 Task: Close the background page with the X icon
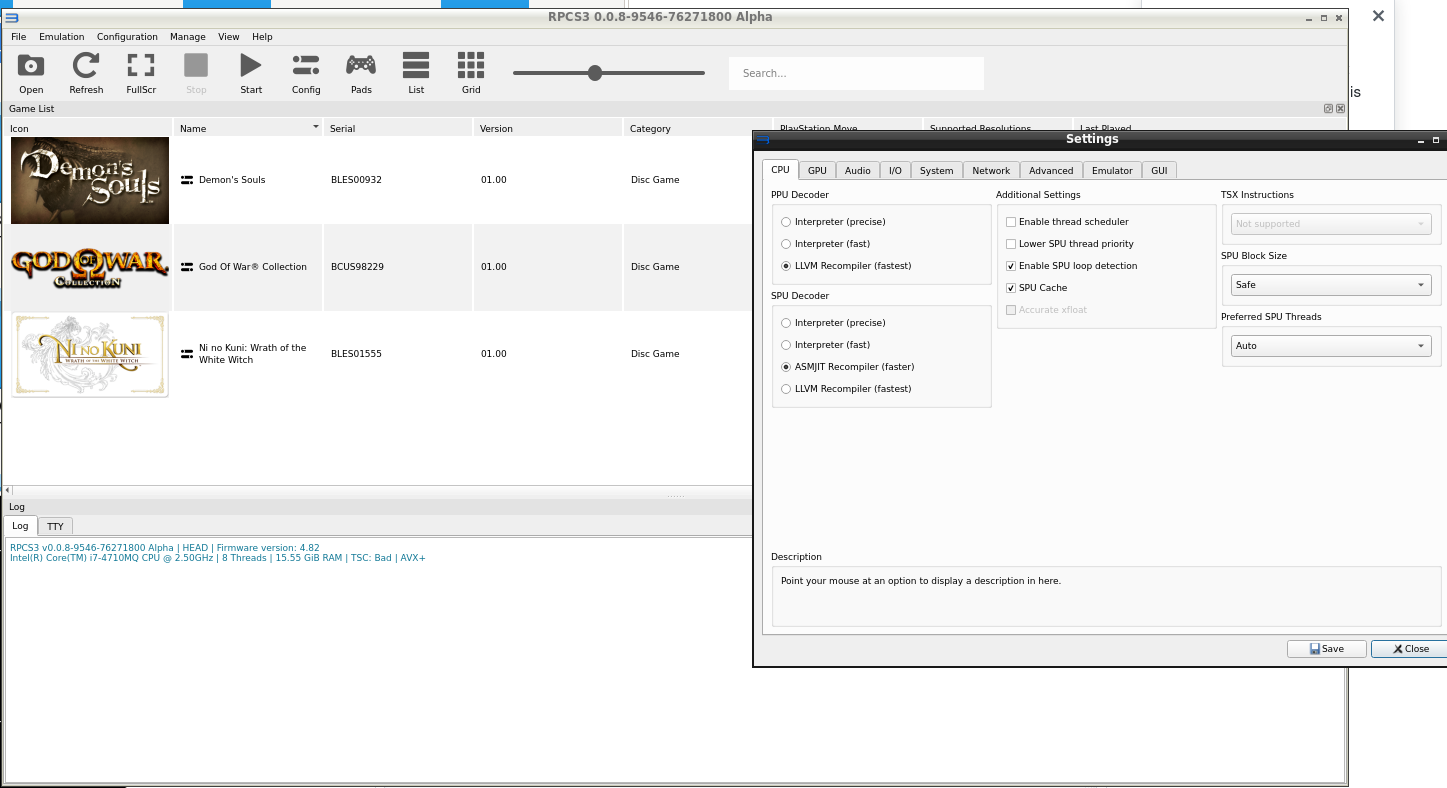click(x=1378, y=16)
